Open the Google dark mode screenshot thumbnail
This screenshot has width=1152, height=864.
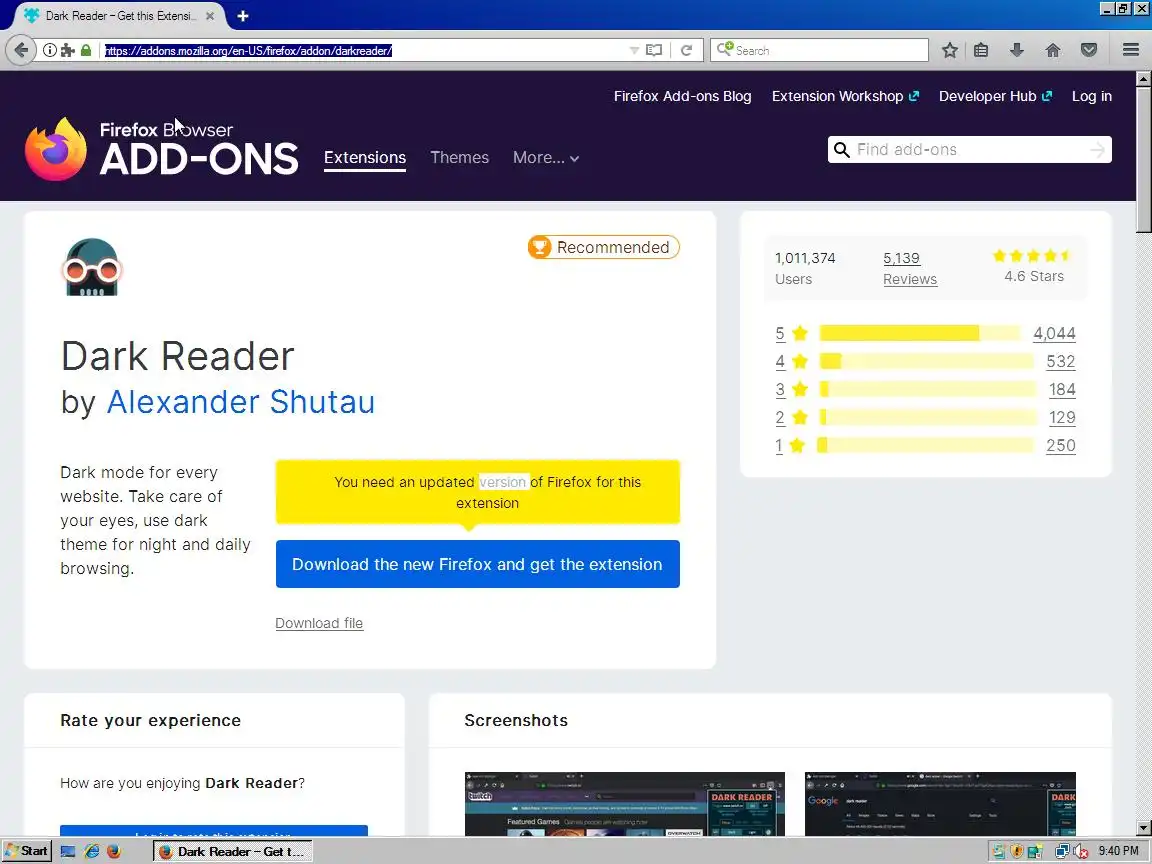coord(940,804)
